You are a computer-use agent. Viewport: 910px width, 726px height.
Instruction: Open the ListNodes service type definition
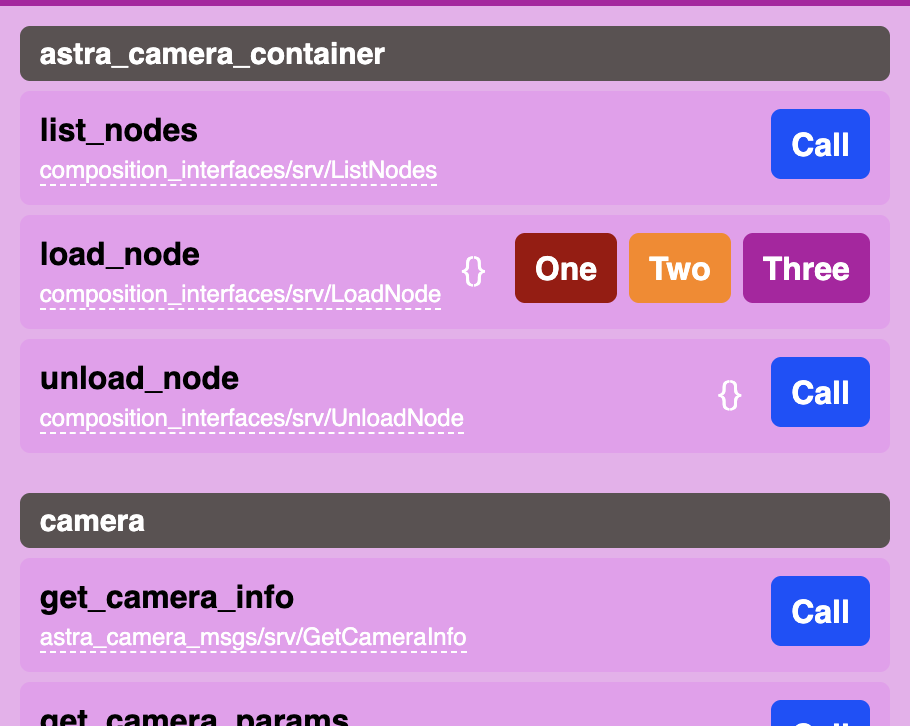coord(238,170)
